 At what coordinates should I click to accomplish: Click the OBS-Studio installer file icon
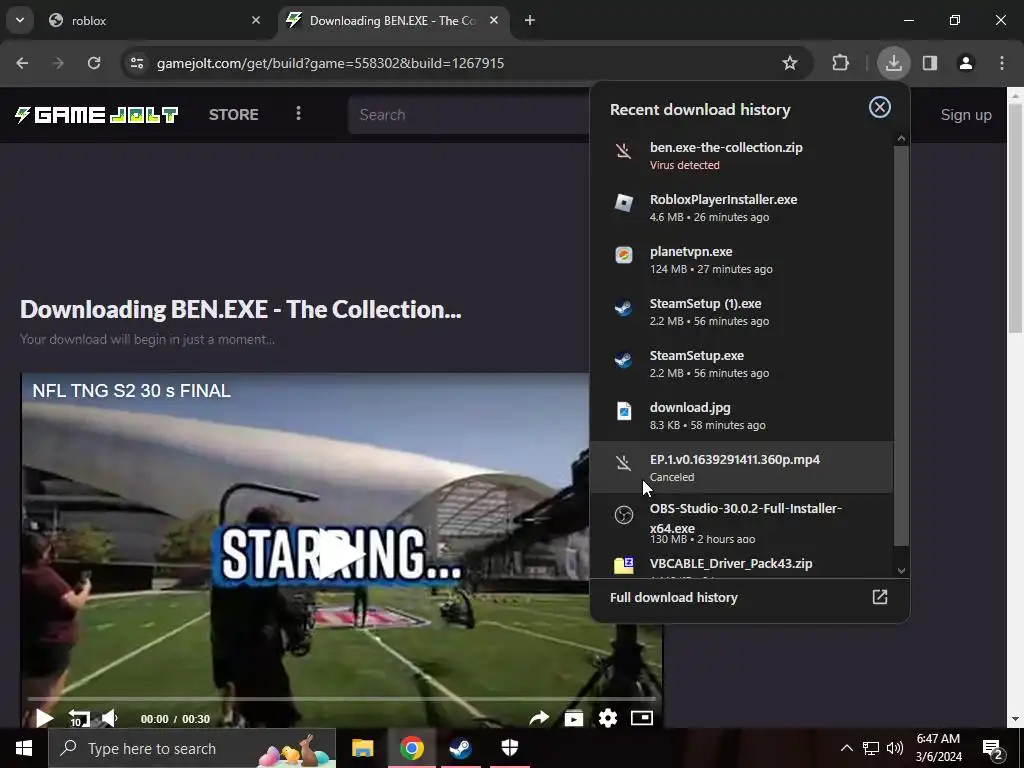click(x=624, y=515)
